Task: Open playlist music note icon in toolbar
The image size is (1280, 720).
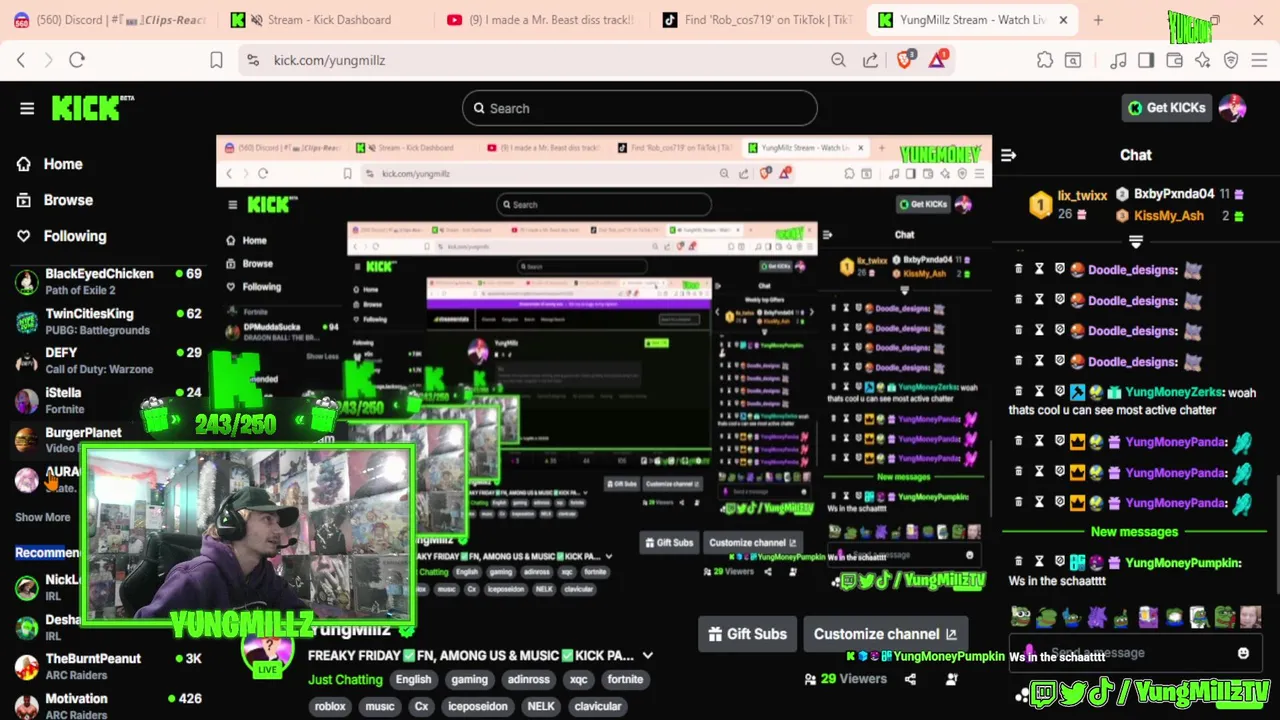Action: pos(1119,60)
